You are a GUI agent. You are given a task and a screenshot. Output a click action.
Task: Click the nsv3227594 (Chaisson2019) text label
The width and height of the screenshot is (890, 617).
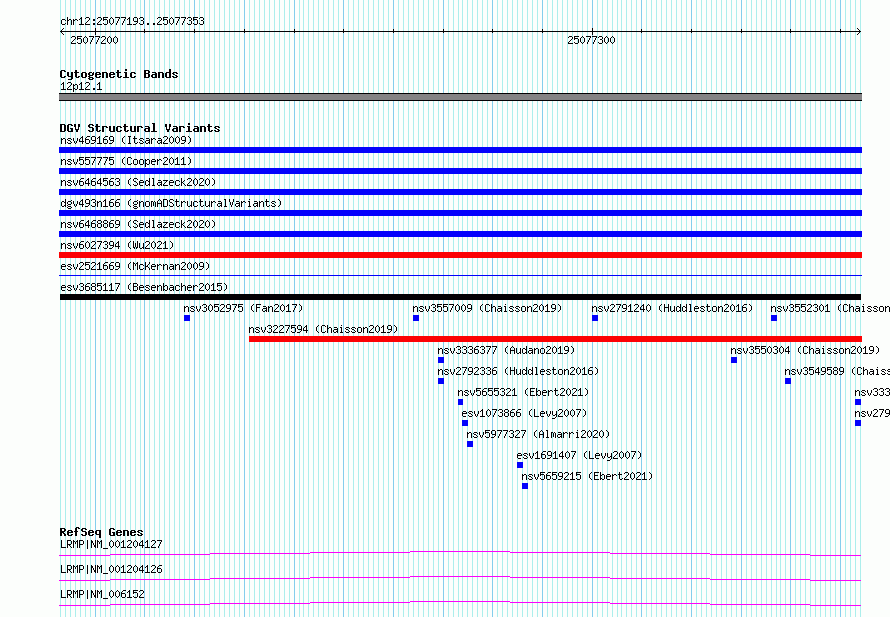point(323,329)
